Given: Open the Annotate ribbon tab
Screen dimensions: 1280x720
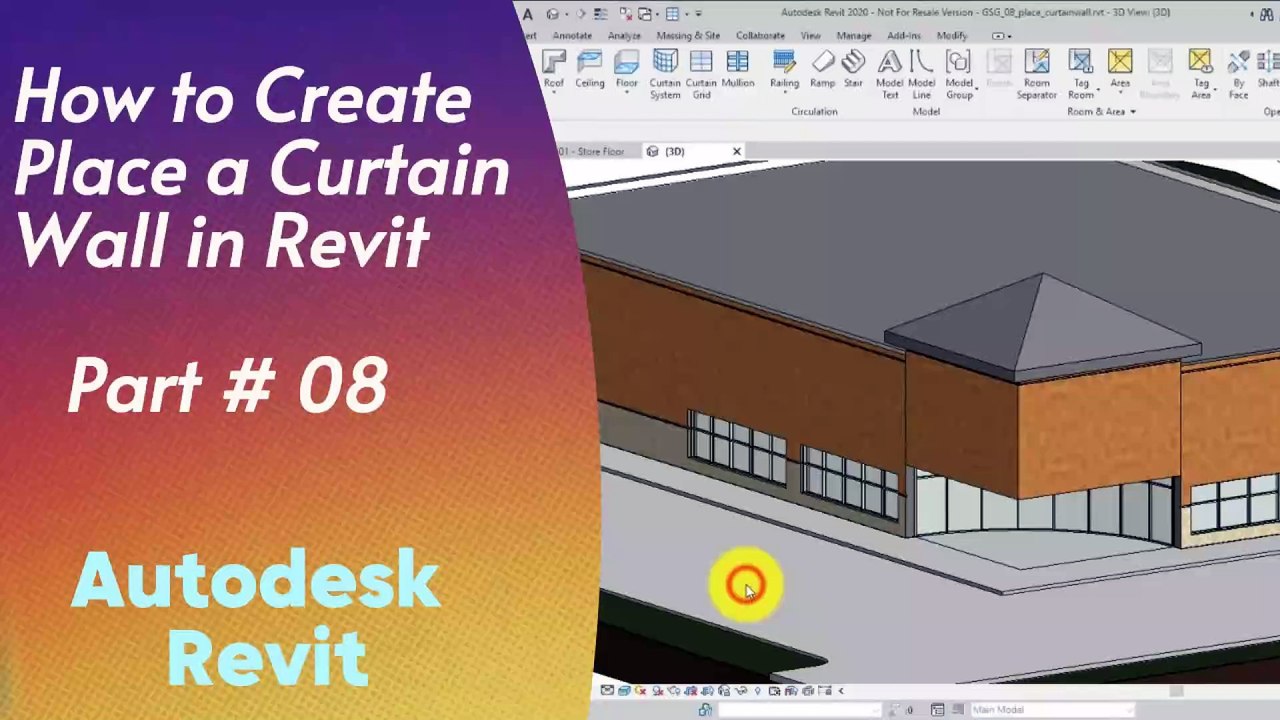Looking at the screenshot, I should tap(572, 36).
